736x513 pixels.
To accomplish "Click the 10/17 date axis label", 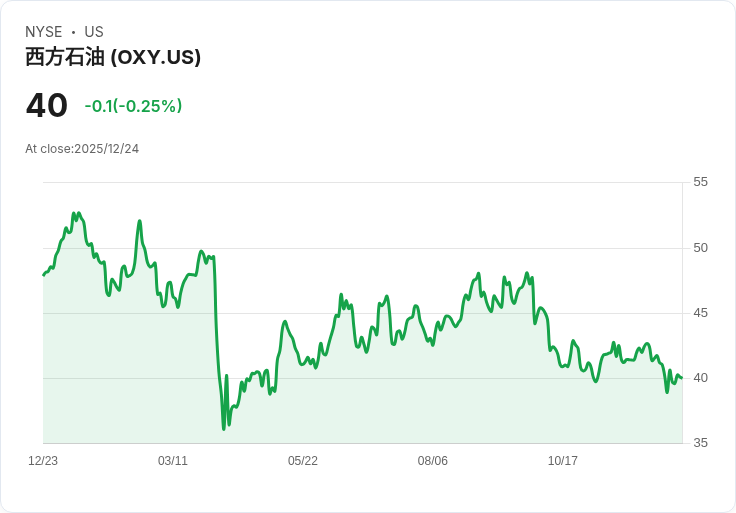I will pyautogui.click(x=563, y=461).
